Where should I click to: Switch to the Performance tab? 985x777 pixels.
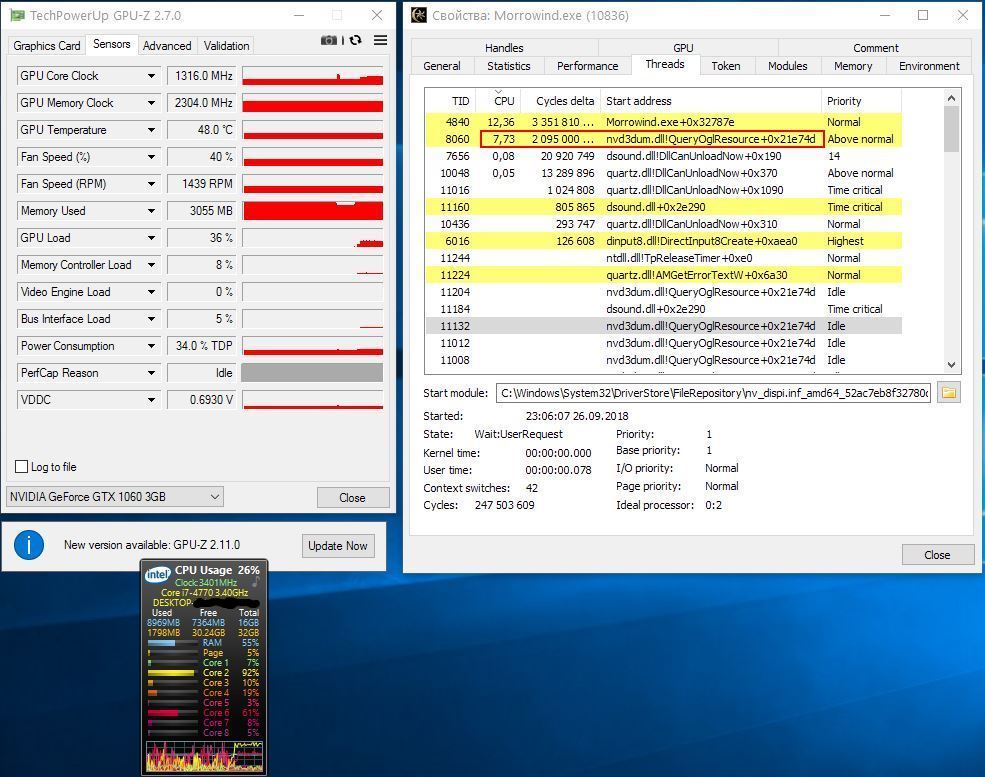coord(587,66)
